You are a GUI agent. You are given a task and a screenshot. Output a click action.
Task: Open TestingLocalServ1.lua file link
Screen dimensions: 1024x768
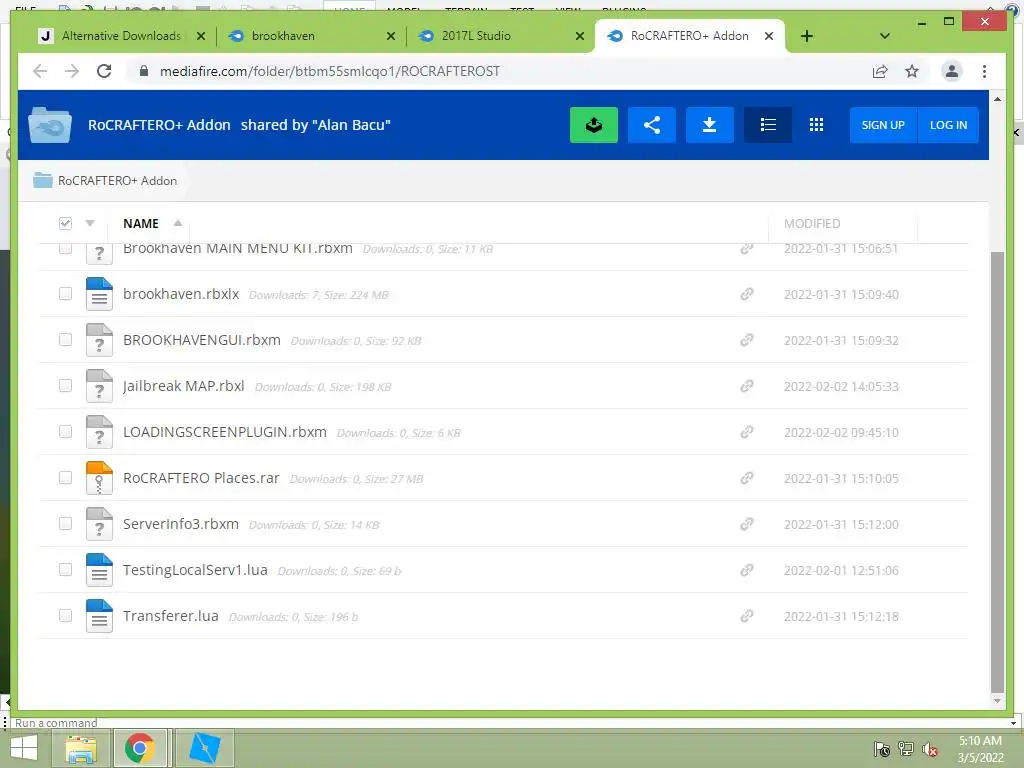(x=195, y=570)
